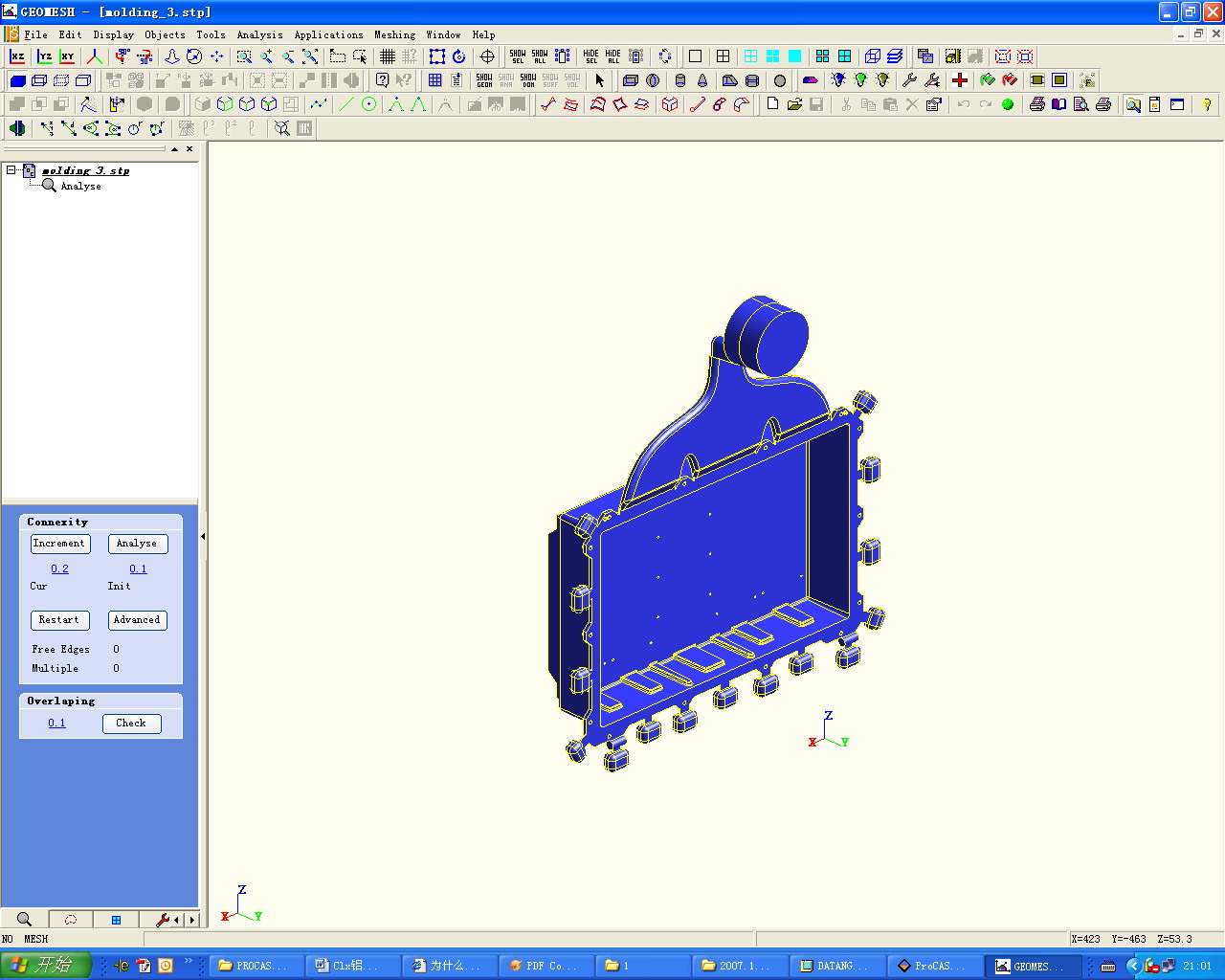This screenshot has width=1225, height=980.
Task: Open the Objects menu
Action: [166, 34]
